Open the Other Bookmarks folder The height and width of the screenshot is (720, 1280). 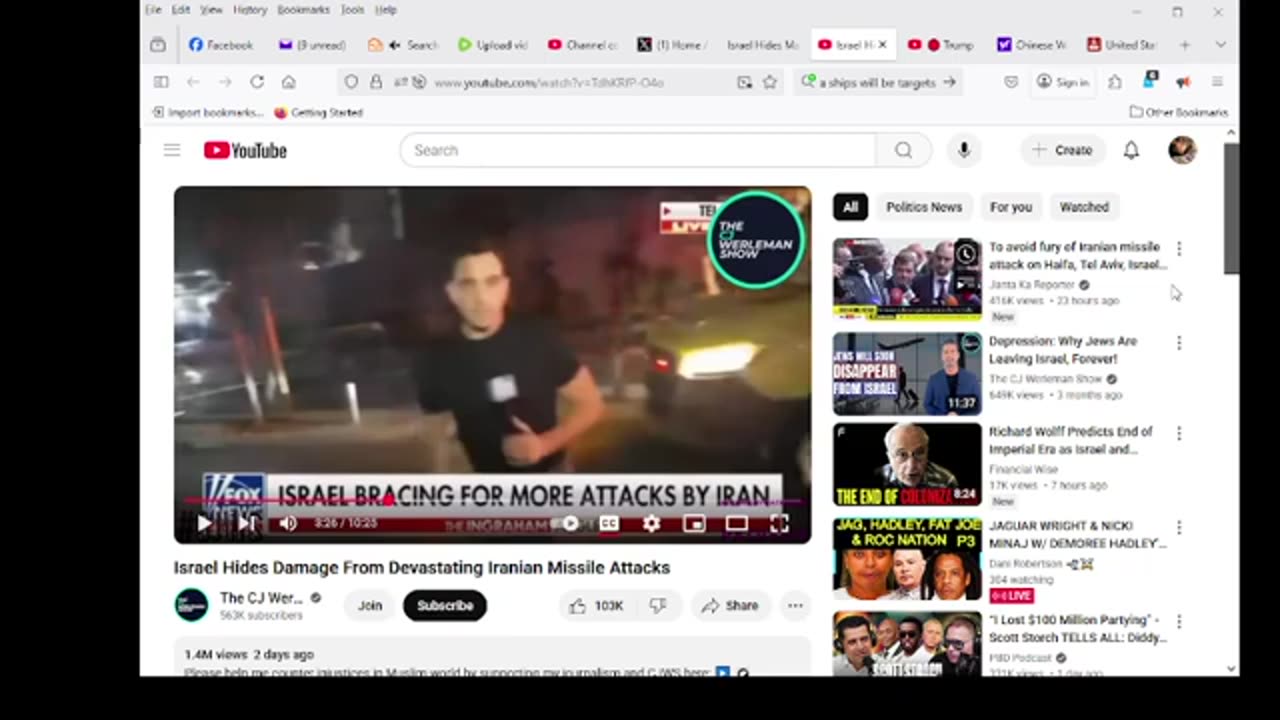tap(1178, 112)
